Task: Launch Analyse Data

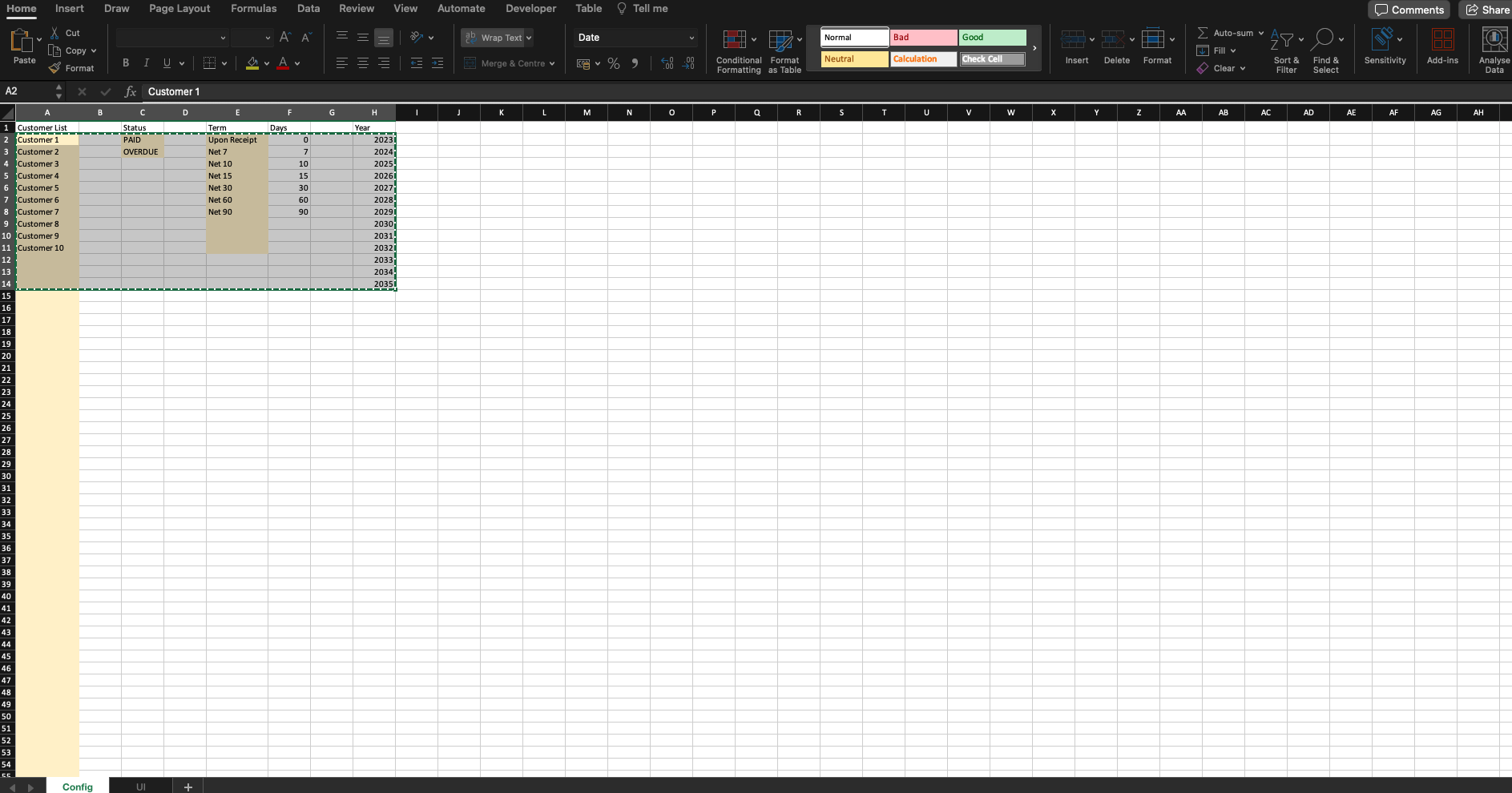Action: coord(1494,48)
